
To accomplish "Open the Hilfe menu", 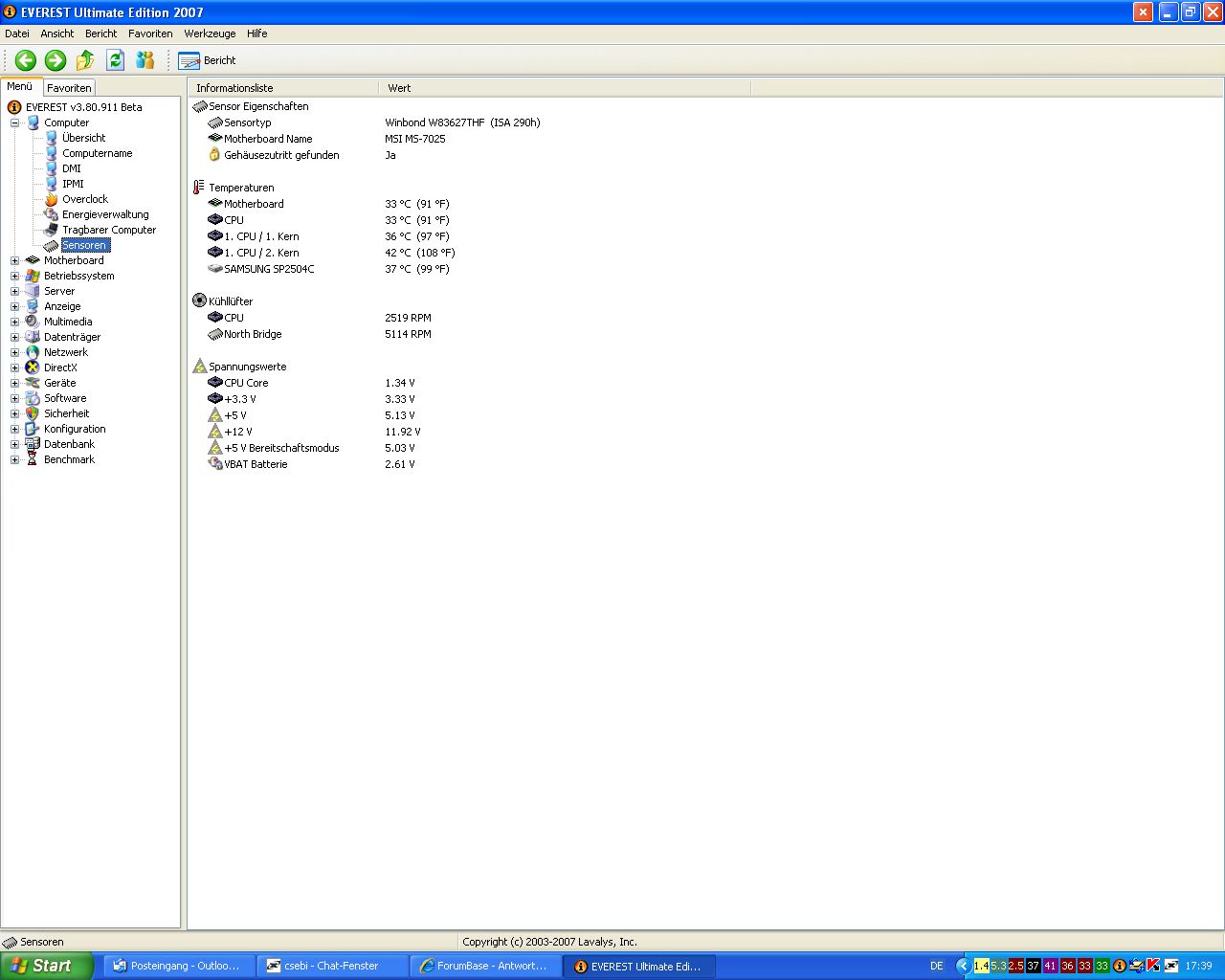I will click(257, 33).
